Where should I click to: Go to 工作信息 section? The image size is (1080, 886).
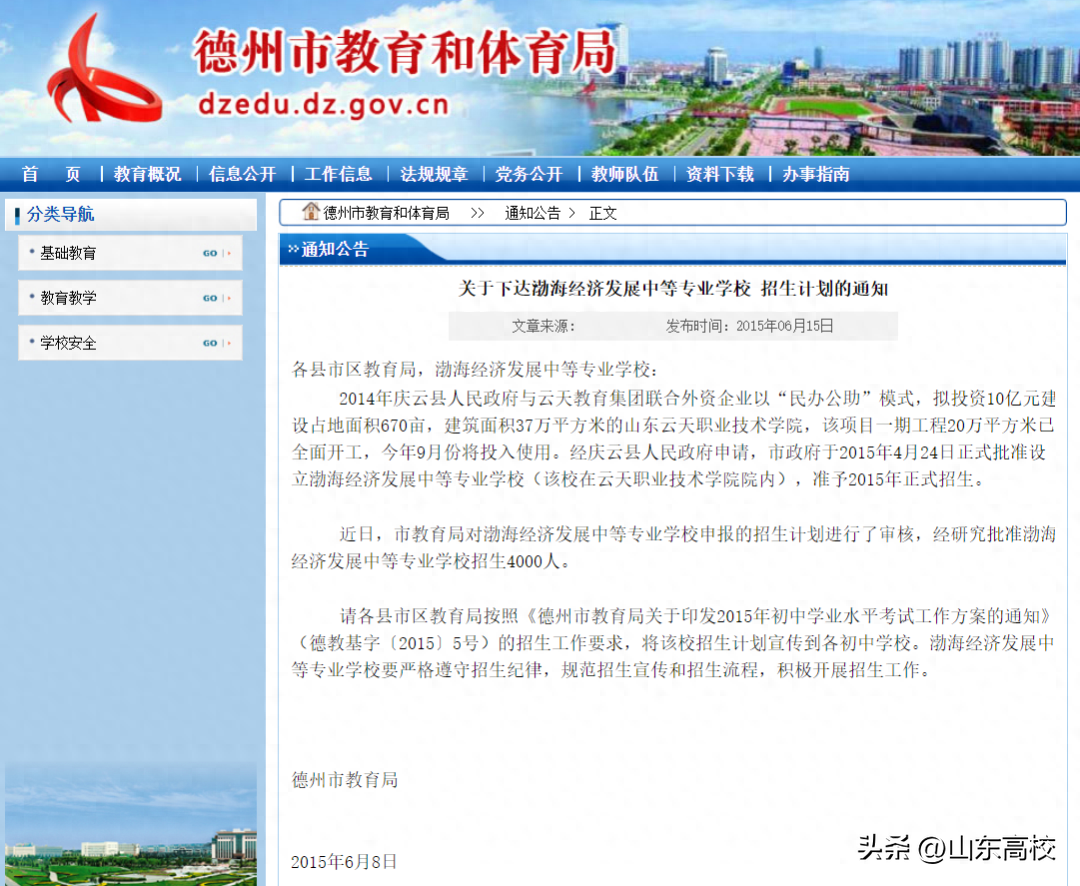point(338,174)
